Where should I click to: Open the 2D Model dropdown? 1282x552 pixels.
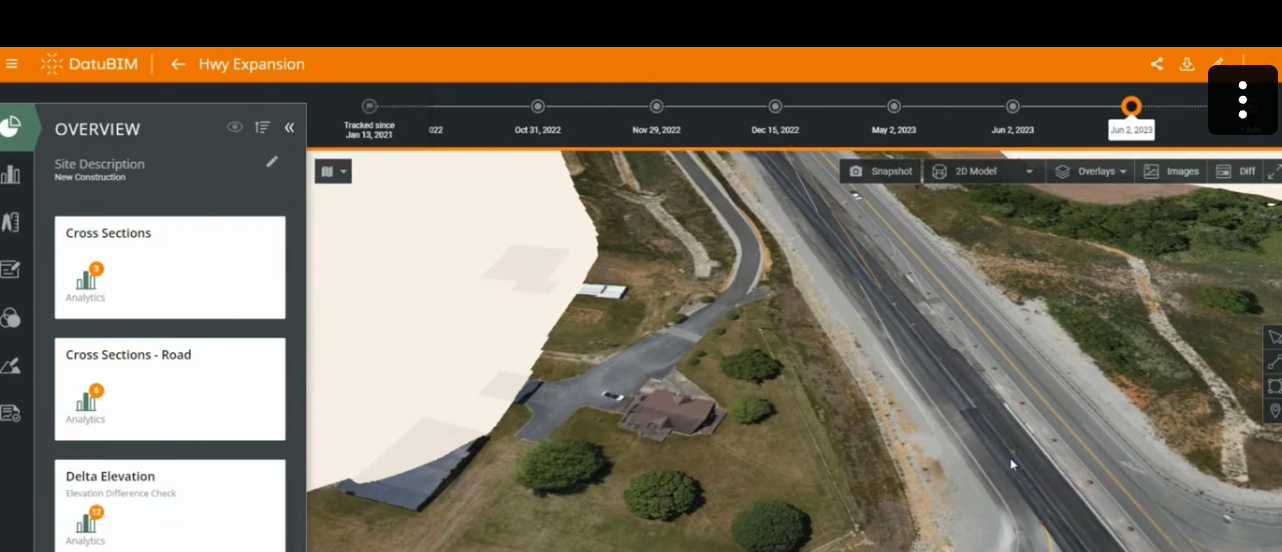[984, 171]
